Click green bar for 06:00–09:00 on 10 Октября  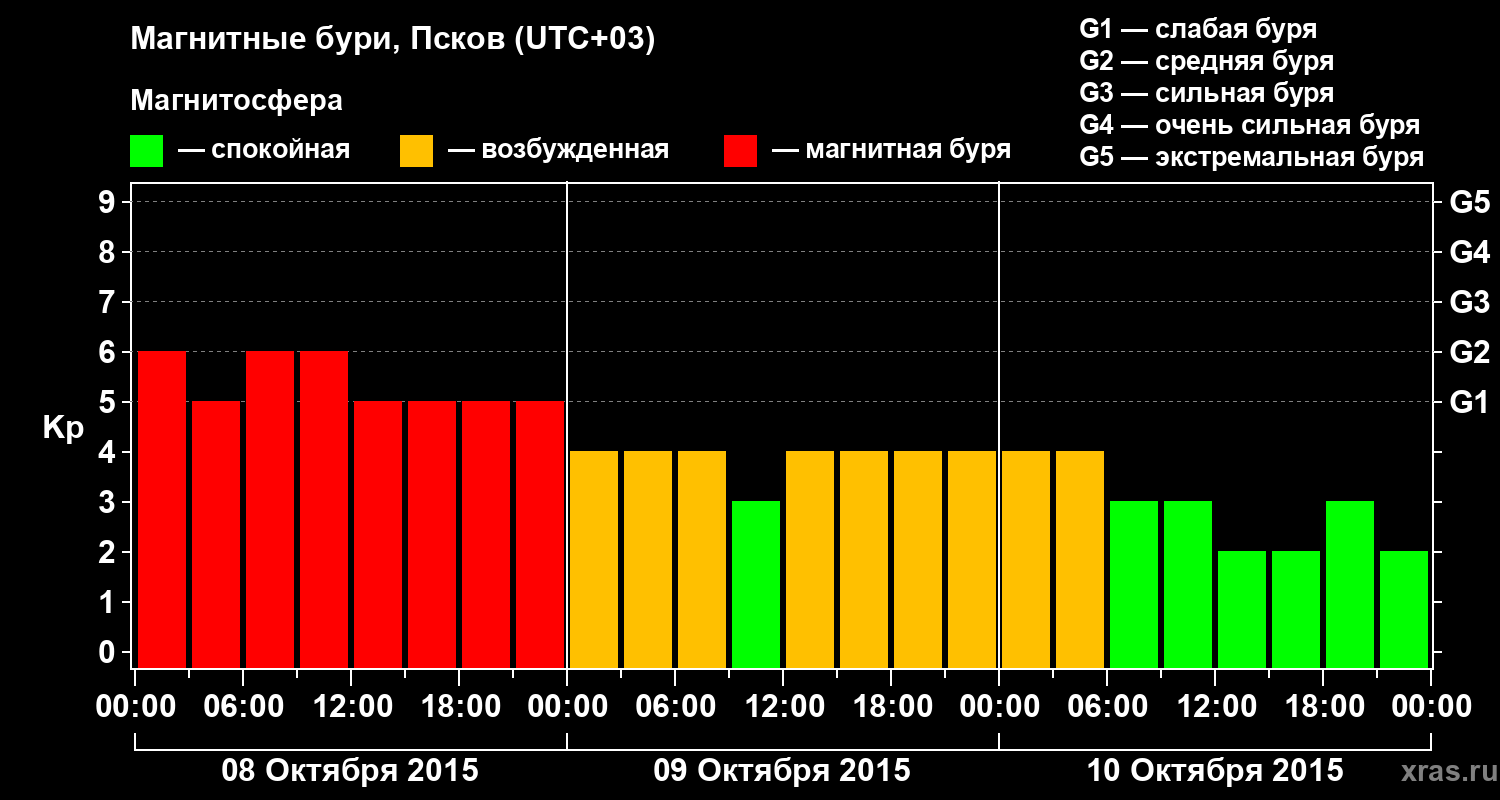click(x=1134, y=585)
